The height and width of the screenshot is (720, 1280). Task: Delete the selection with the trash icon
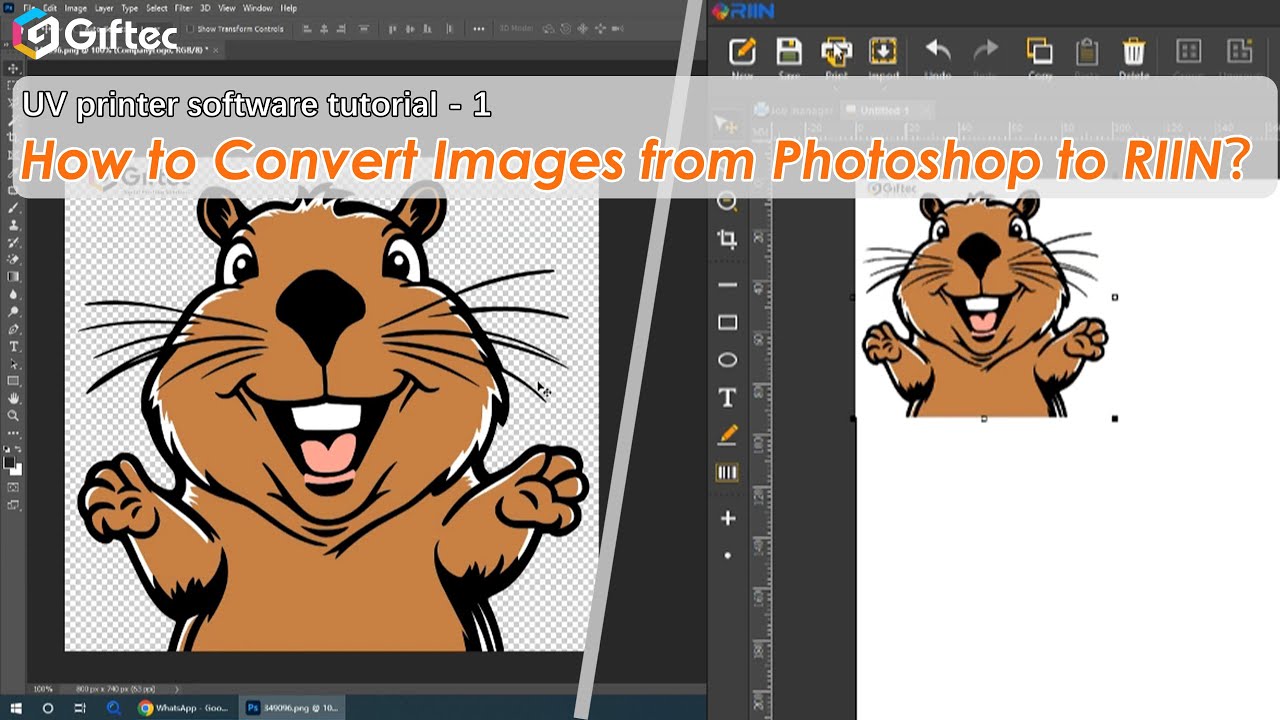coord(1133,52)
